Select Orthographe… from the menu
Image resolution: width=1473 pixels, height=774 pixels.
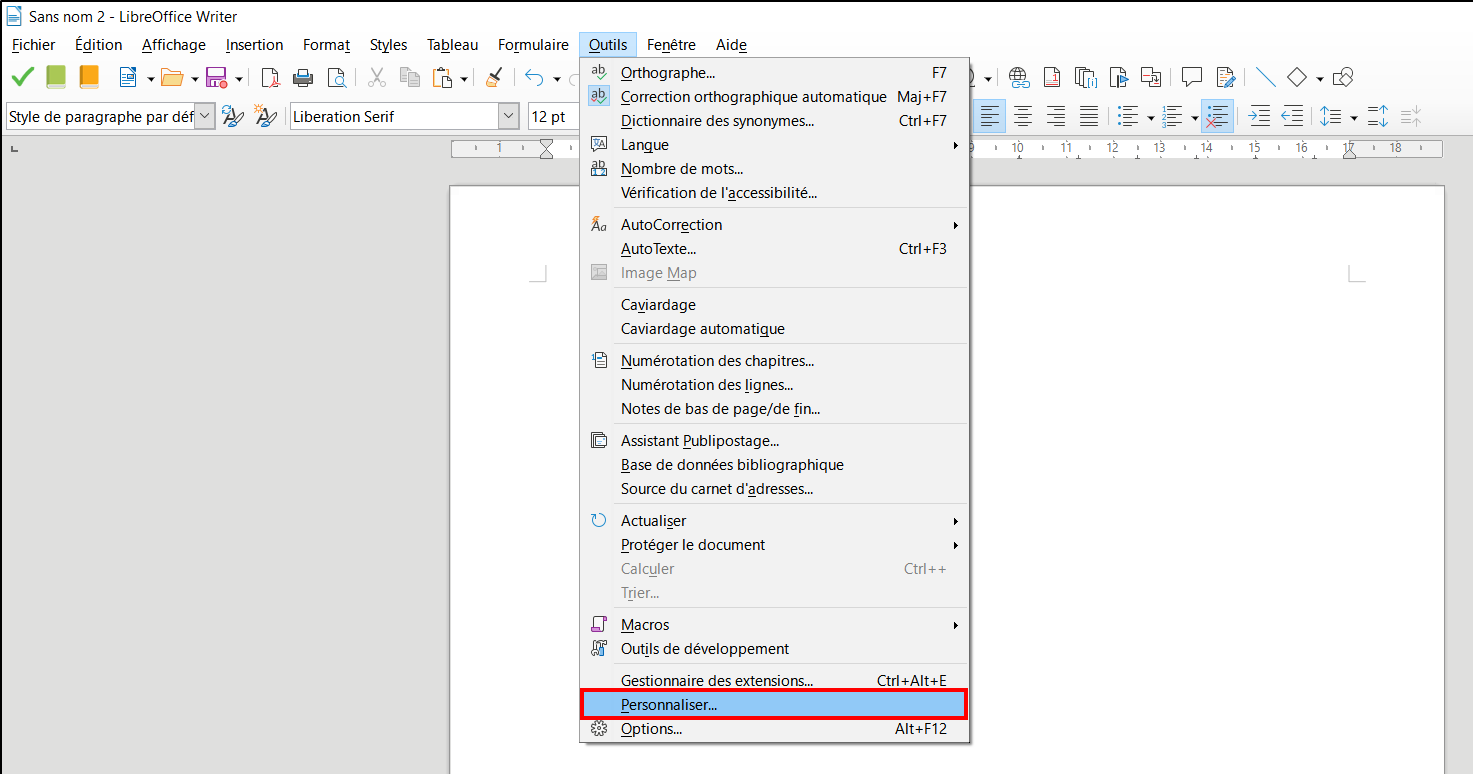tap(775, 73)
